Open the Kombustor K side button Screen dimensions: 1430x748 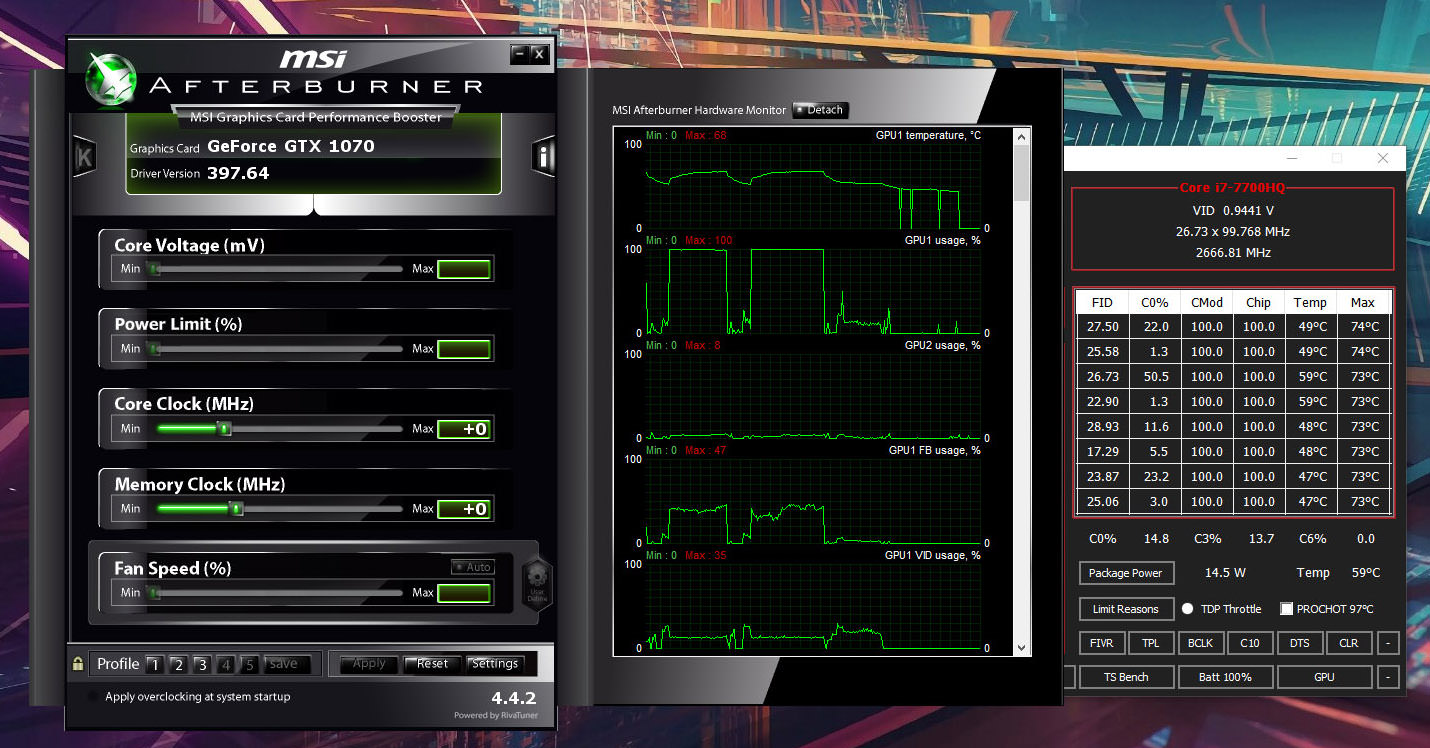click(84, 156)
